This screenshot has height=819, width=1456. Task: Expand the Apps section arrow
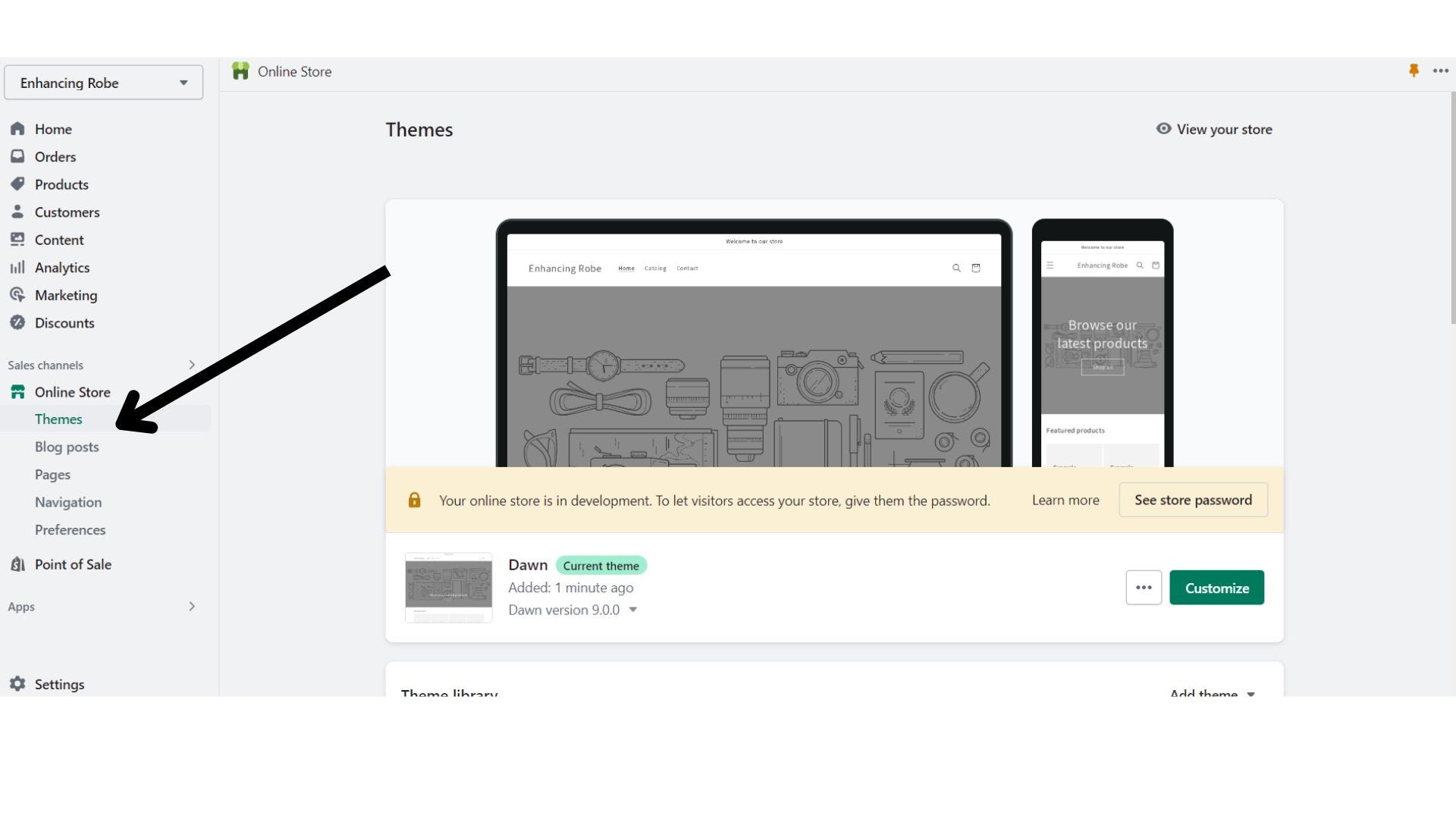pyautogui.click(x=192, y=606)
